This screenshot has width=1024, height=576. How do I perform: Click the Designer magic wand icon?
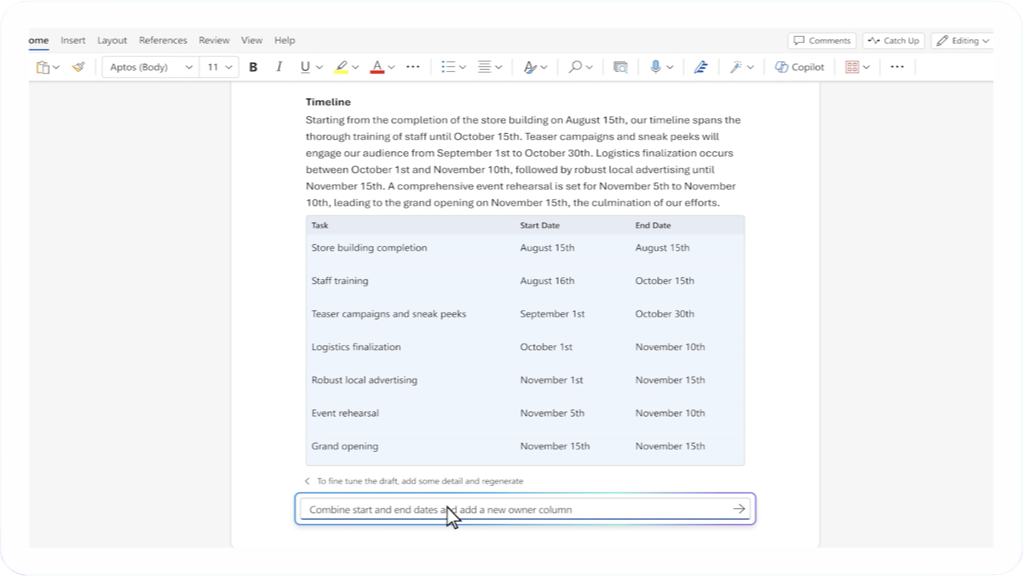click(736, 67)
